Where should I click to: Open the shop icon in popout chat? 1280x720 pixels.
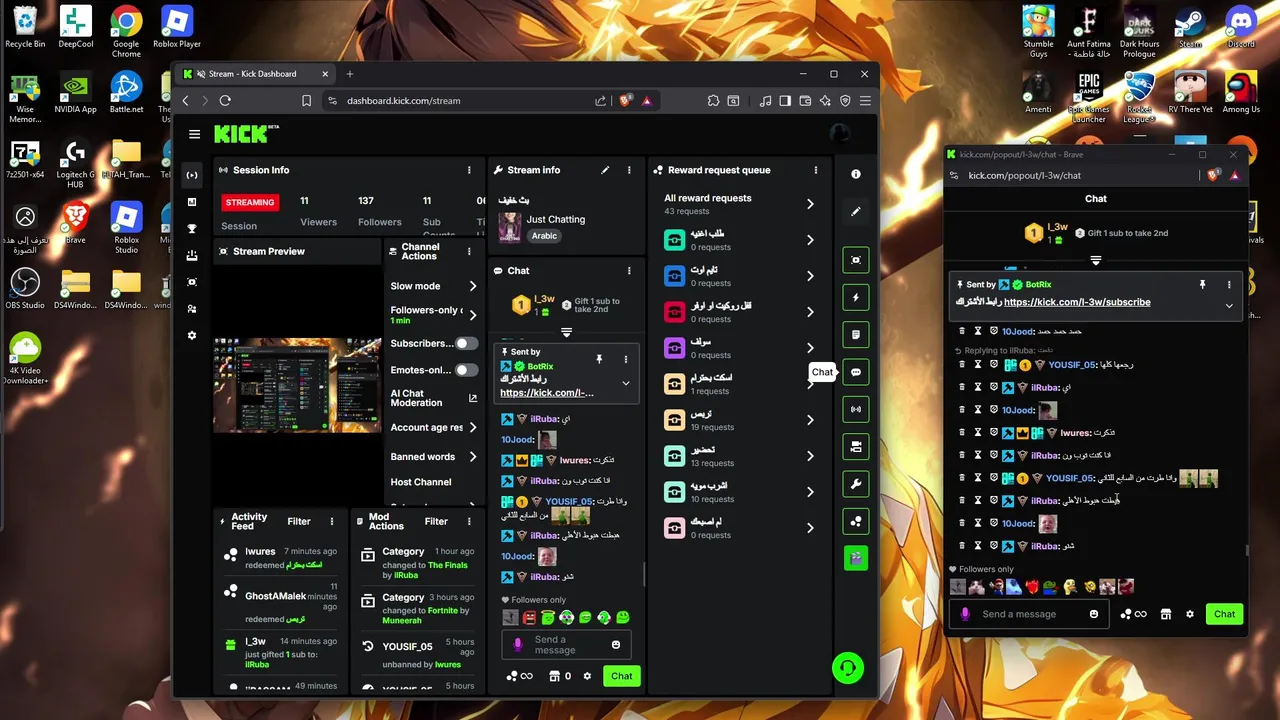[x=1165, y=614]
